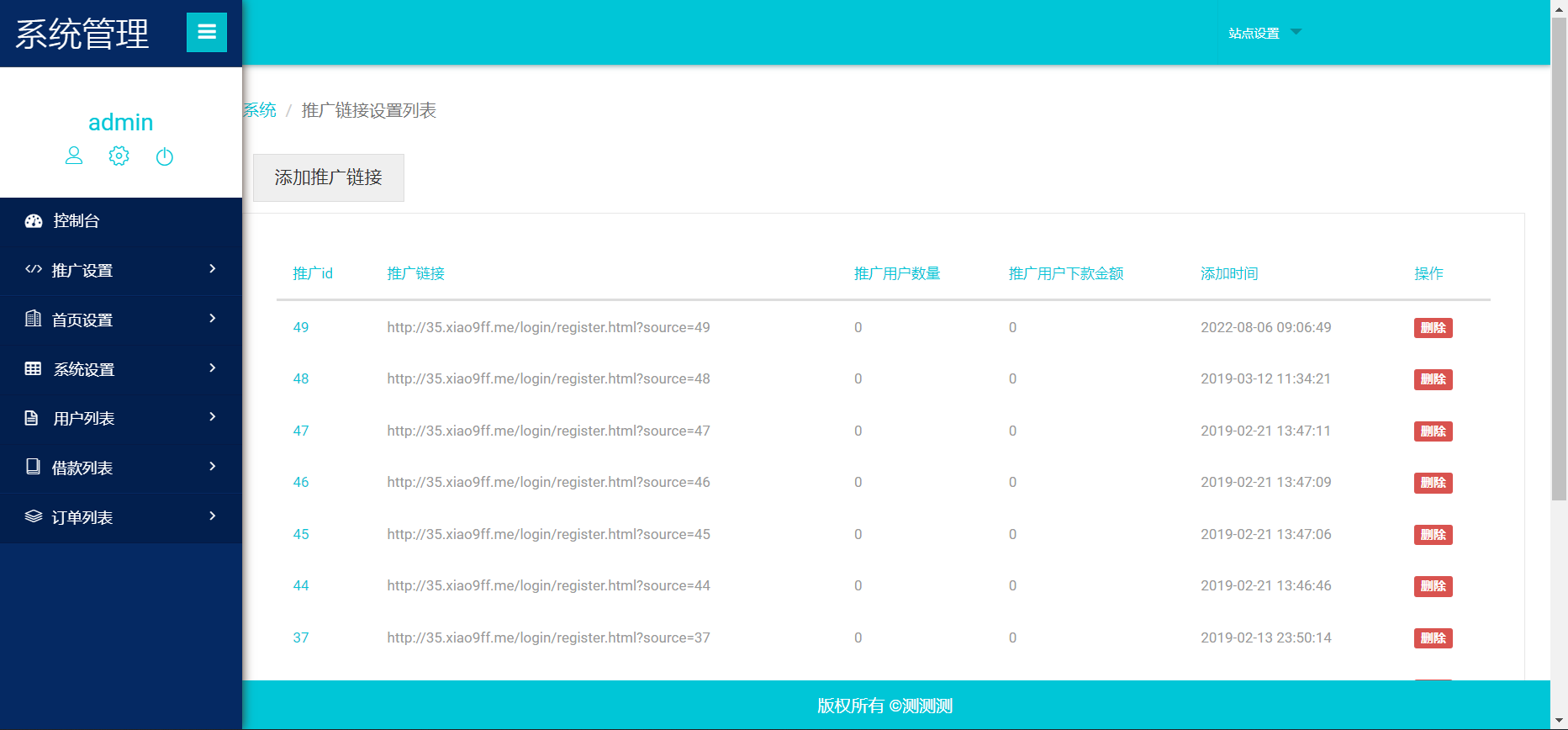Click the 操作 column header
Image resolution: width=1568 pixels, height=730 pixels.
click(1428, 273)
